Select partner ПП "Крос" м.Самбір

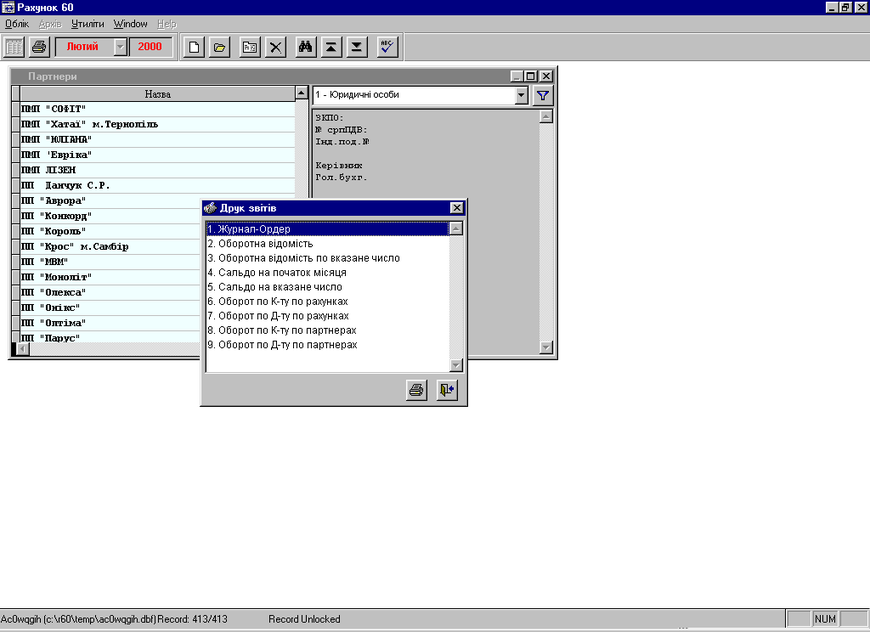(110, 246)
